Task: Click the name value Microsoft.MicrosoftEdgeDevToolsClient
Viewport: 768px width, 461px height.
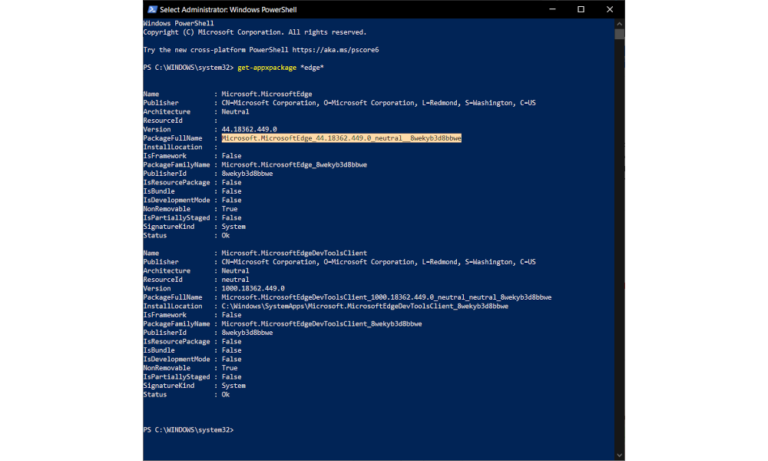Action: click(x=294, y=253)
